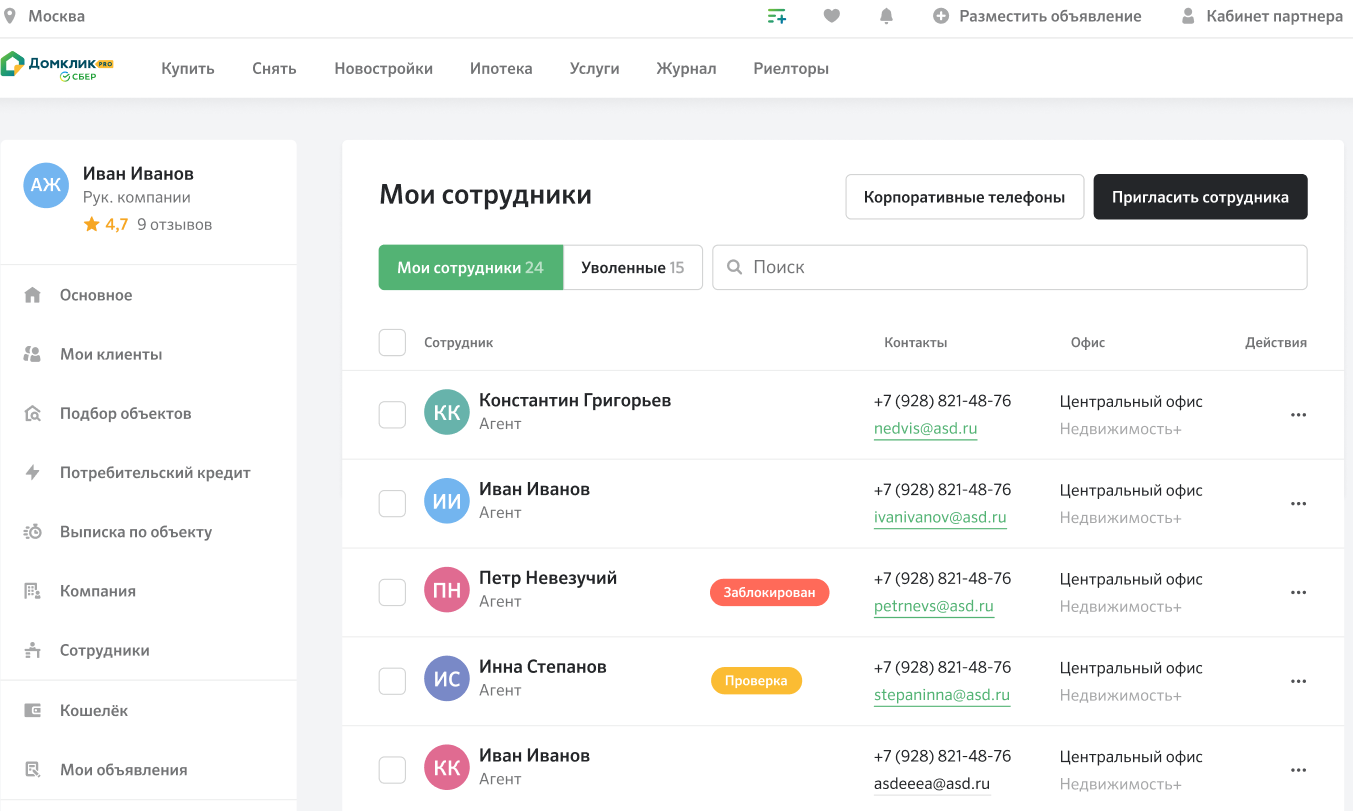Click the wallet icon next to Кошелёк

pos(32,710)
